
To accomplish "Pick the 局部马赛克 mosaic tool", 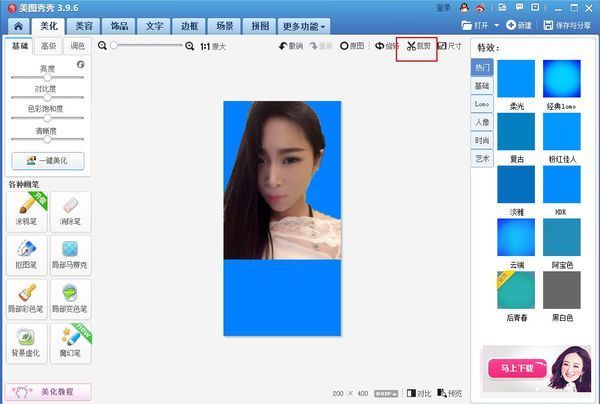I will [70, 254].
